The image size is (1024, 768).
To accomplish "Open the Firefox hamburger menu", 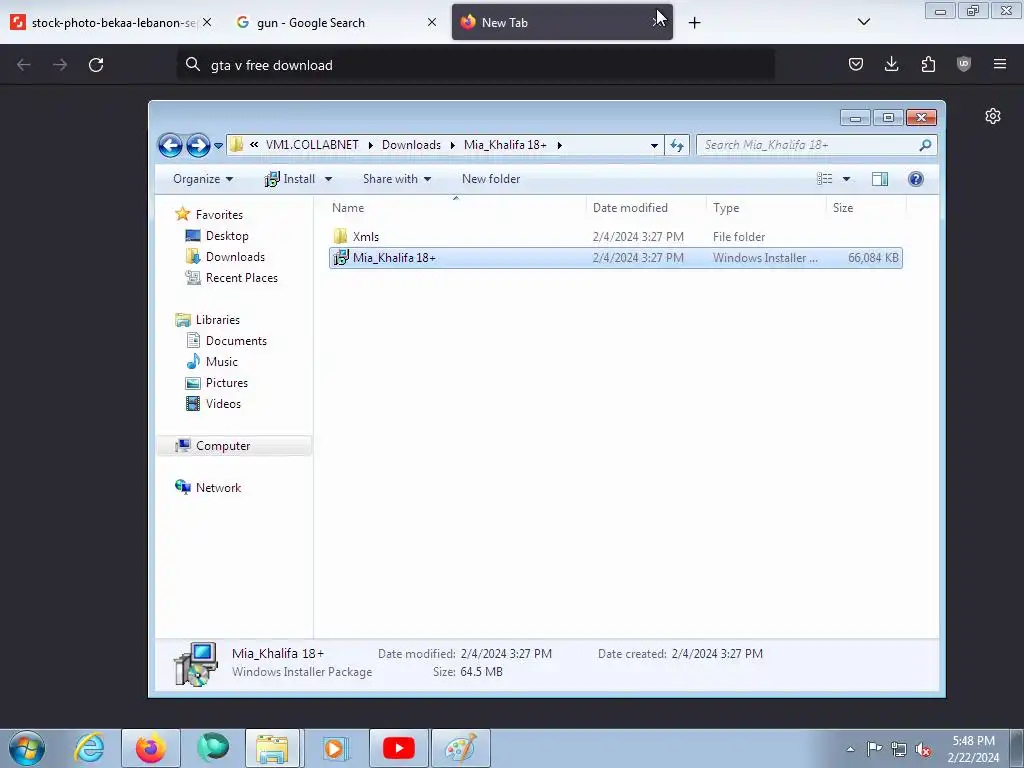I will pyautogui.click(x=1000, y=64).
